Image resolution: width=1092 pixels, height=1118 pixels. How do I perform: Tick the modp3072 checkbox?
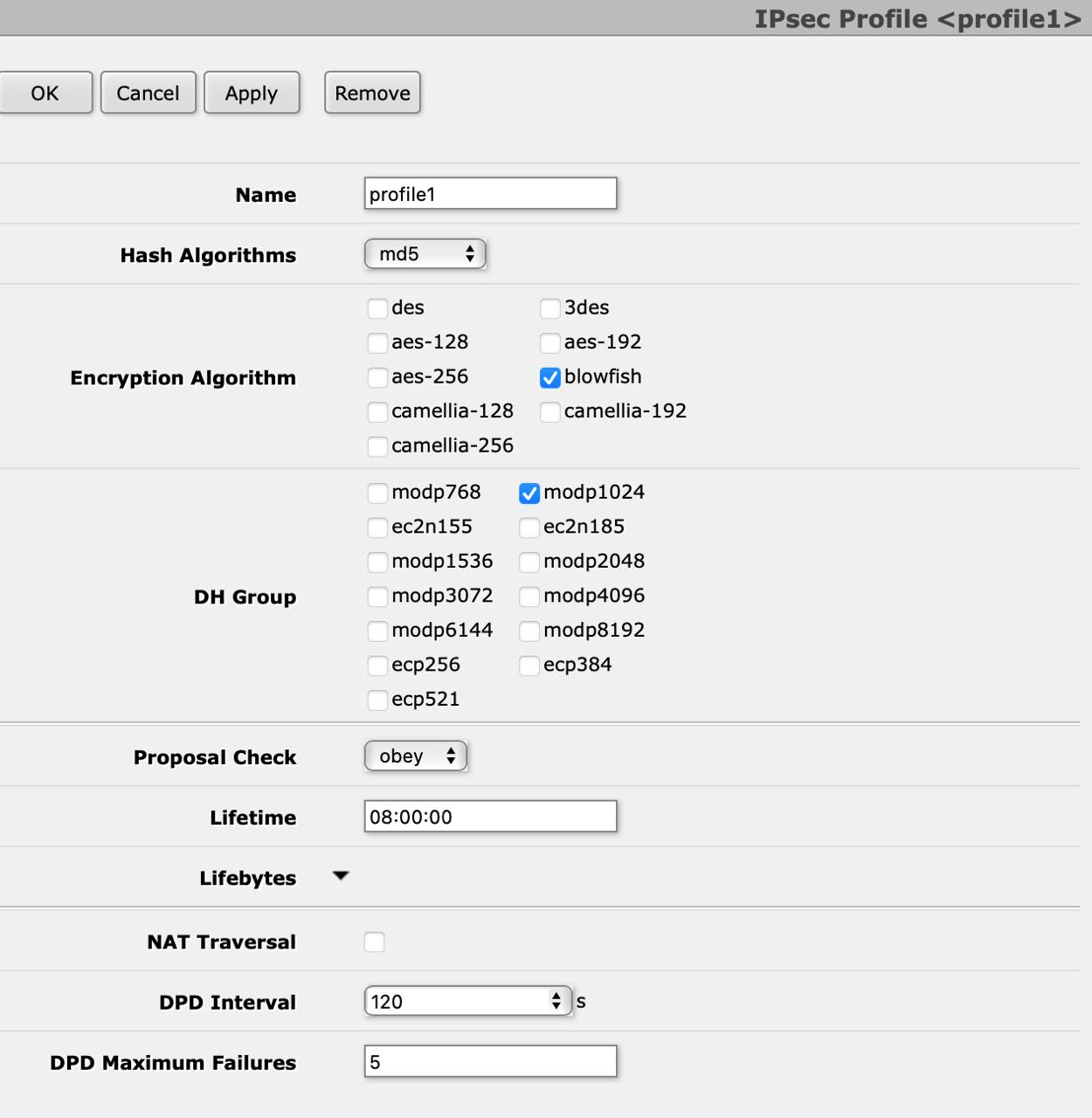(377, 597)
